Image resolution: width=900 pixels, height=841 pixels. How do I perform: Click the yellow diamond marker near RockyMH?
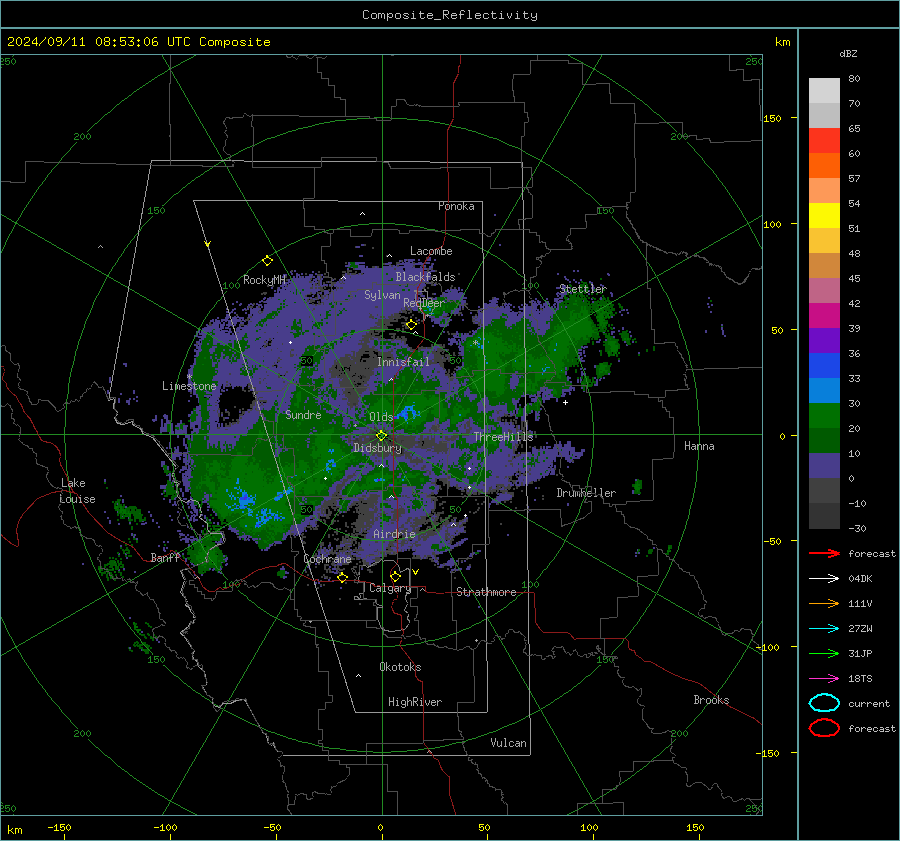pos(267,261)
